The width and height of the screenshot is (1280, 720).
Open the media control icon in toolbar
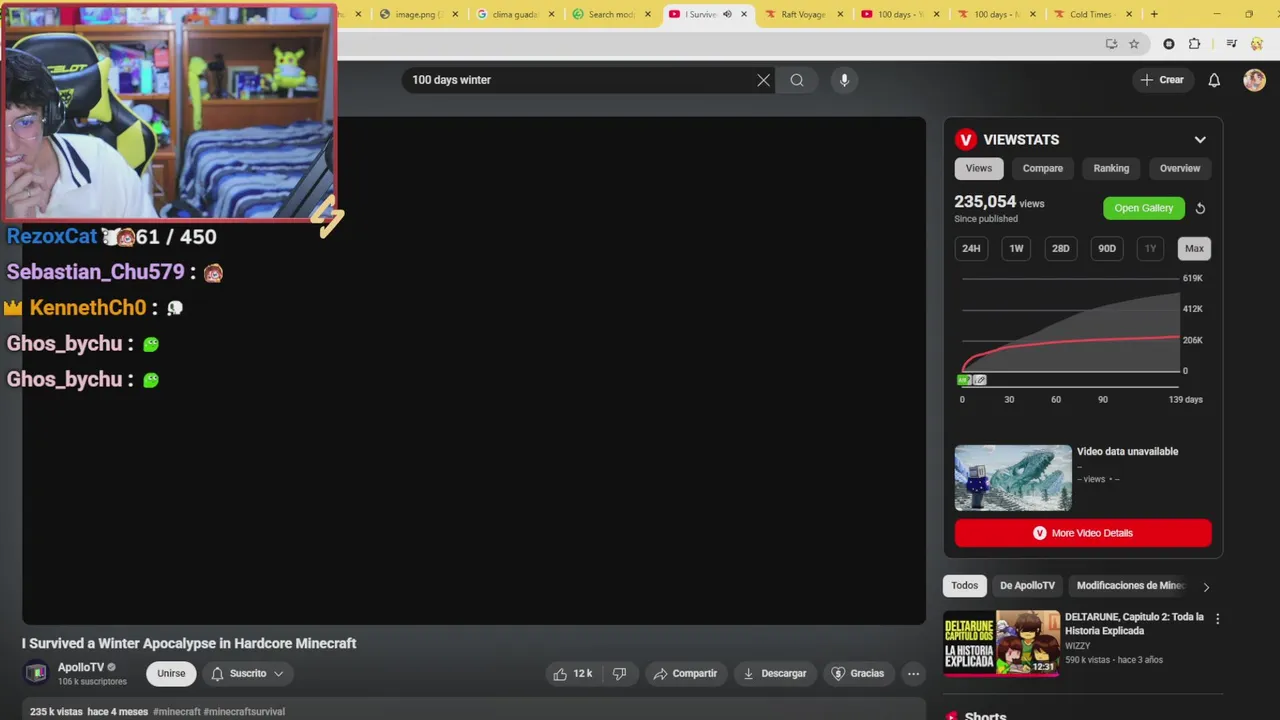[x=1231, y=44]
